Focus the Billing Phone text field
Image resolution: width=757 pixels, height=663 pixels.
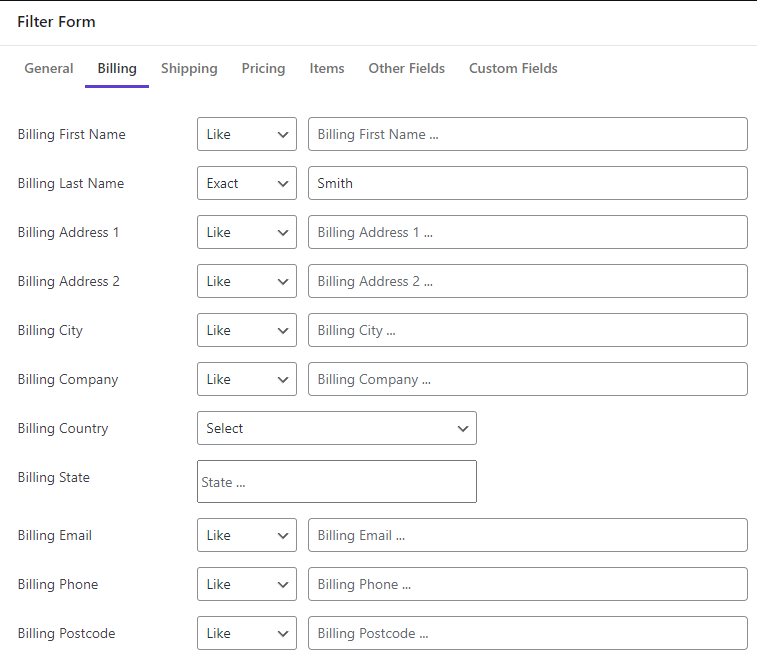point(528,584)
